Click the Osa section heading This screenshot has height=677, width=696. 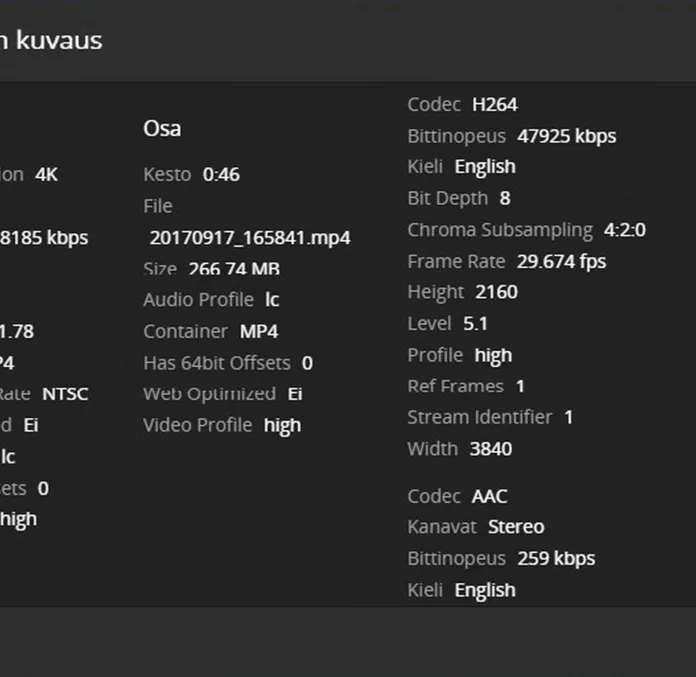[x=162, y=129]
